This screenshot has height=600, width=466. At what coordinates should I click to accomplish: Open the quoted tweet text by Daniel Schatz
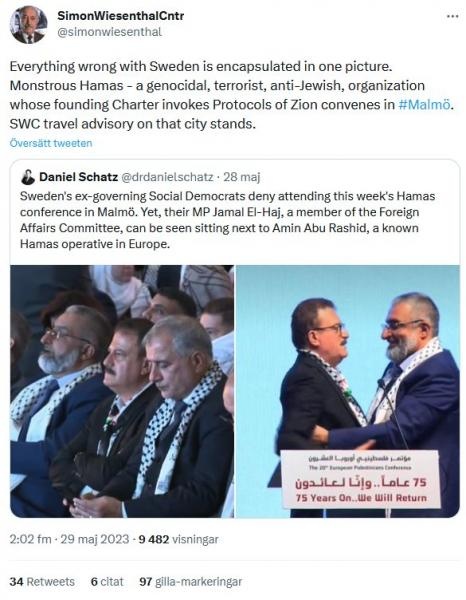pyautogui.click(x=228, y=220)
